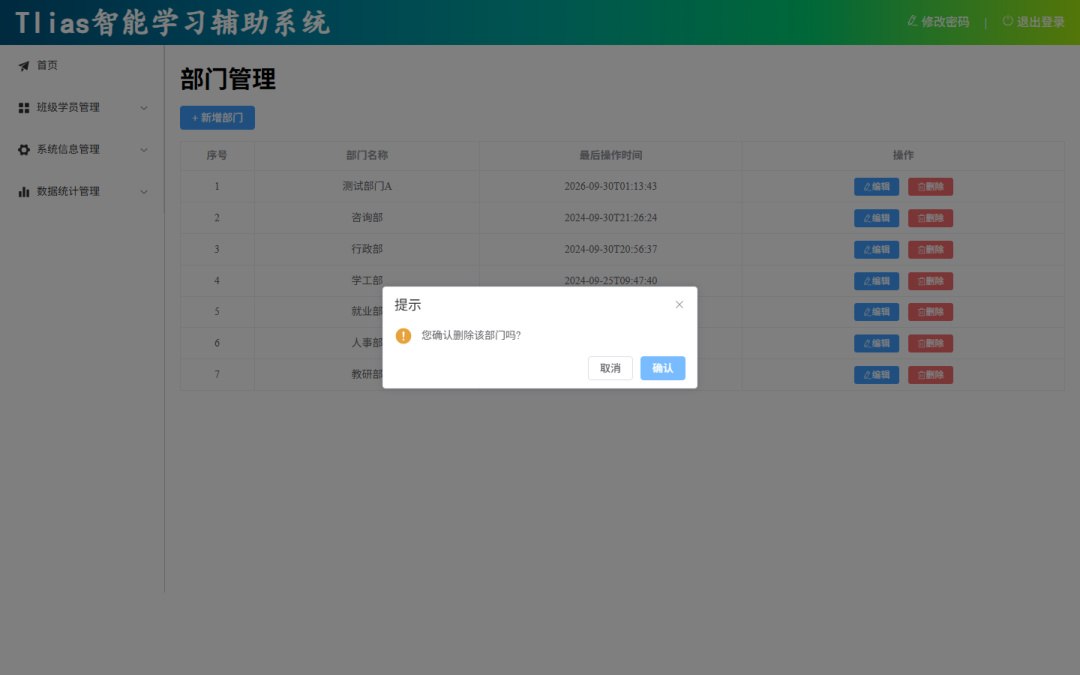The width and height of the screenshot is (1080, 675).
Task: Delete the 人事部 row (row 6)
Action: [931, 343]
